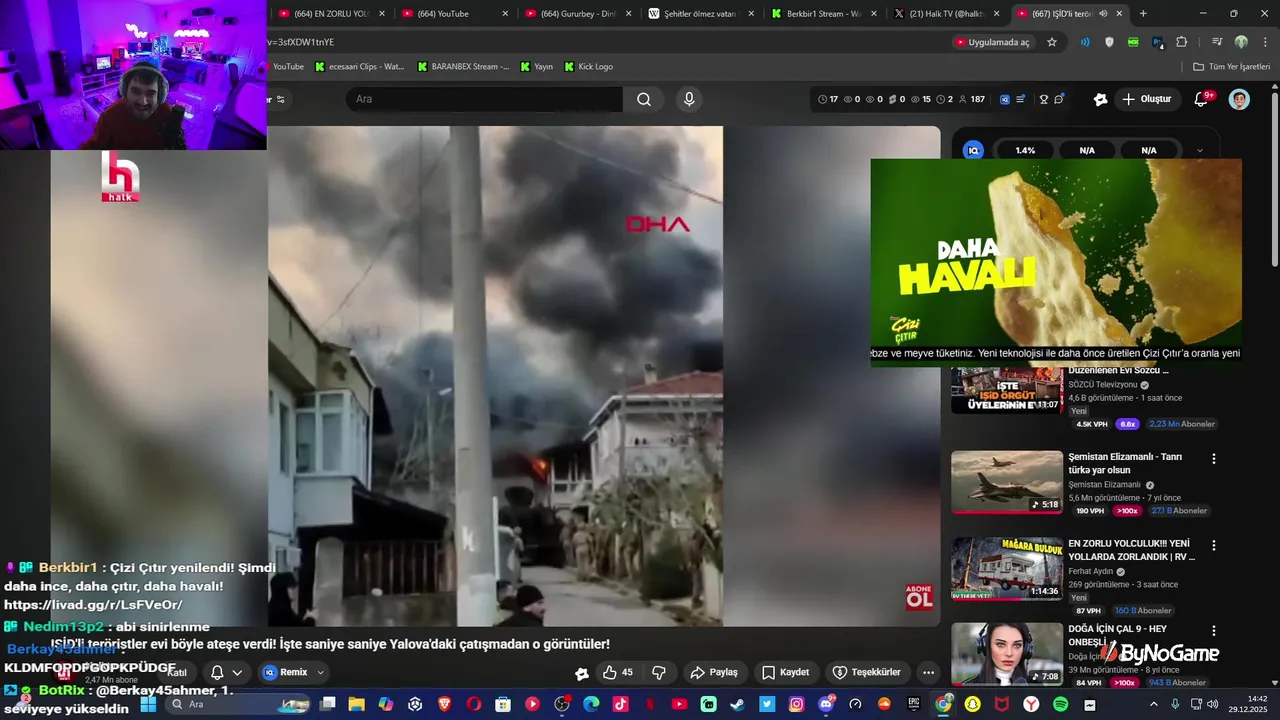Activate voice search microphone icon
The image size is (1280, 720).
click(x=689, y=99)
